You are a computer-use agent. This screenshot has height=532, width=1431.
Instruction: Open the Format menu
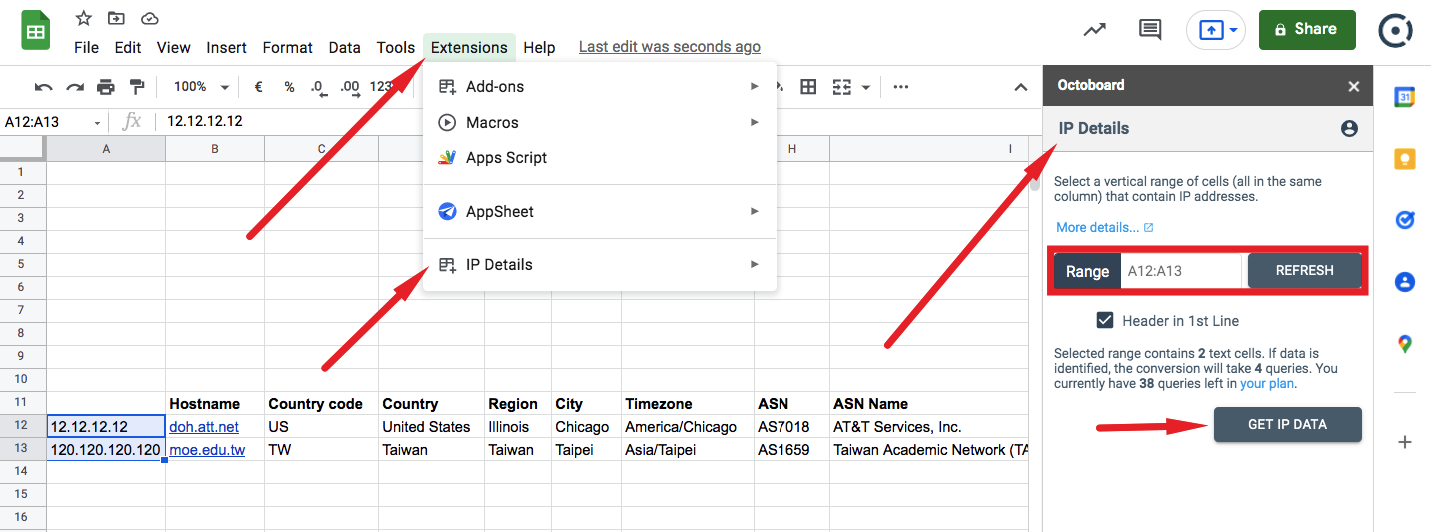(288, 47)
